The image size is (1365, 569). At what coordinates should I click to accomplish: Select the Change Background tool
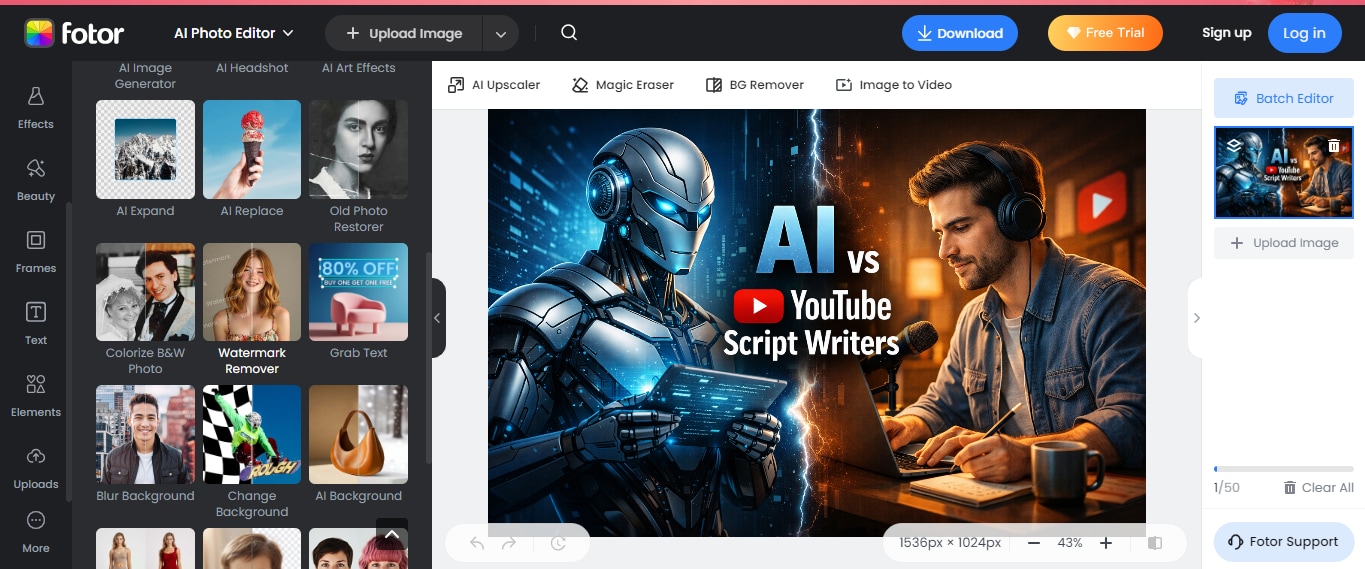[x=252, y=452]
